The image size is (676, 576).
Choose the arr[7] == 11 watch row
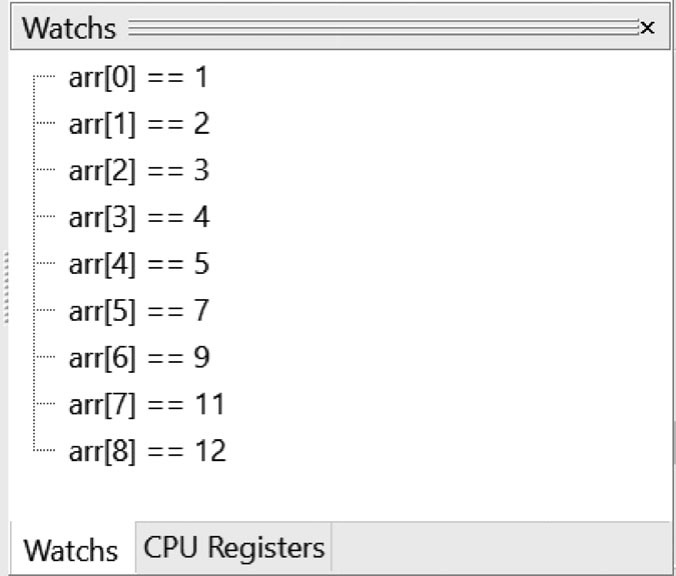point(146,405)
